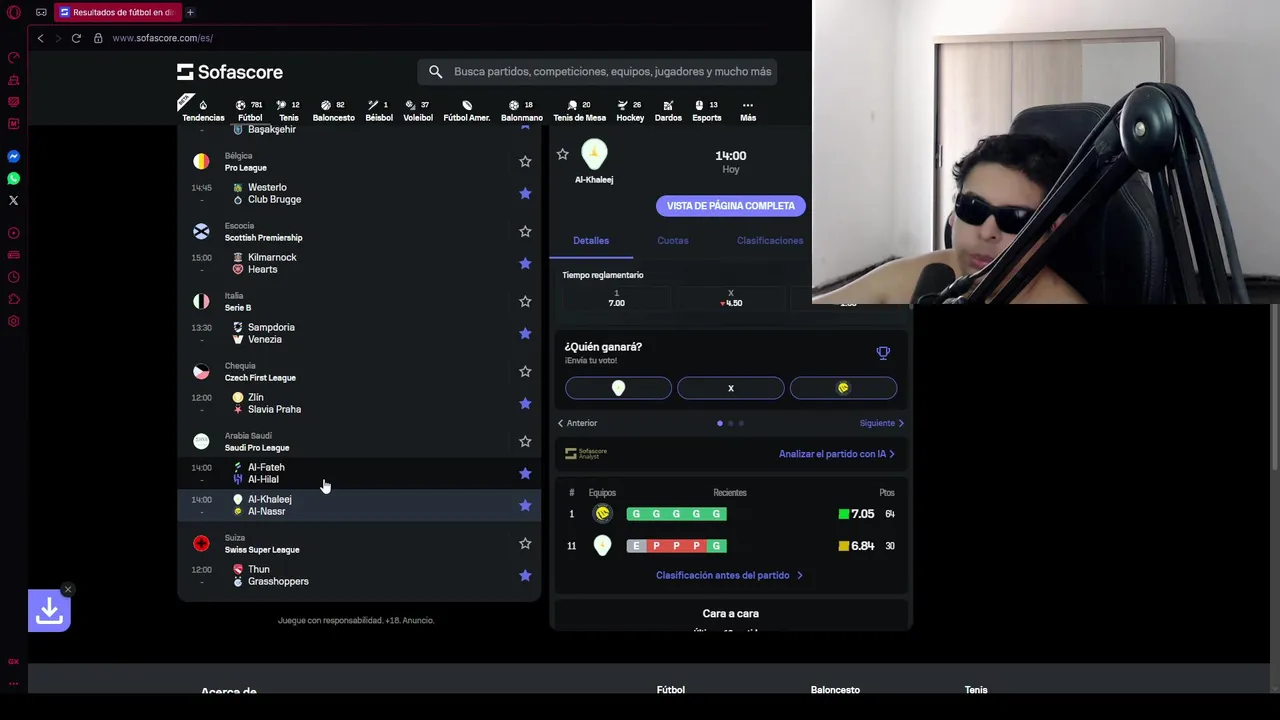Click the Sofascore logo
Screen dimensions: 1280x720
[x=230, y=72]
